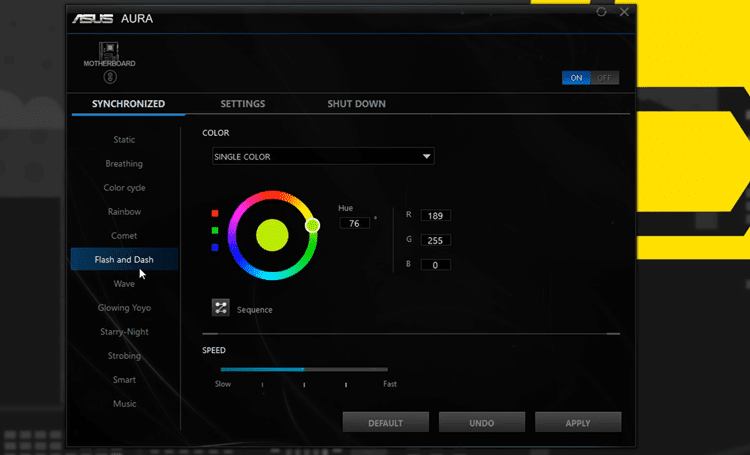Select the Flash and Dash effect

pyautogui.click(x=124, y=259)
